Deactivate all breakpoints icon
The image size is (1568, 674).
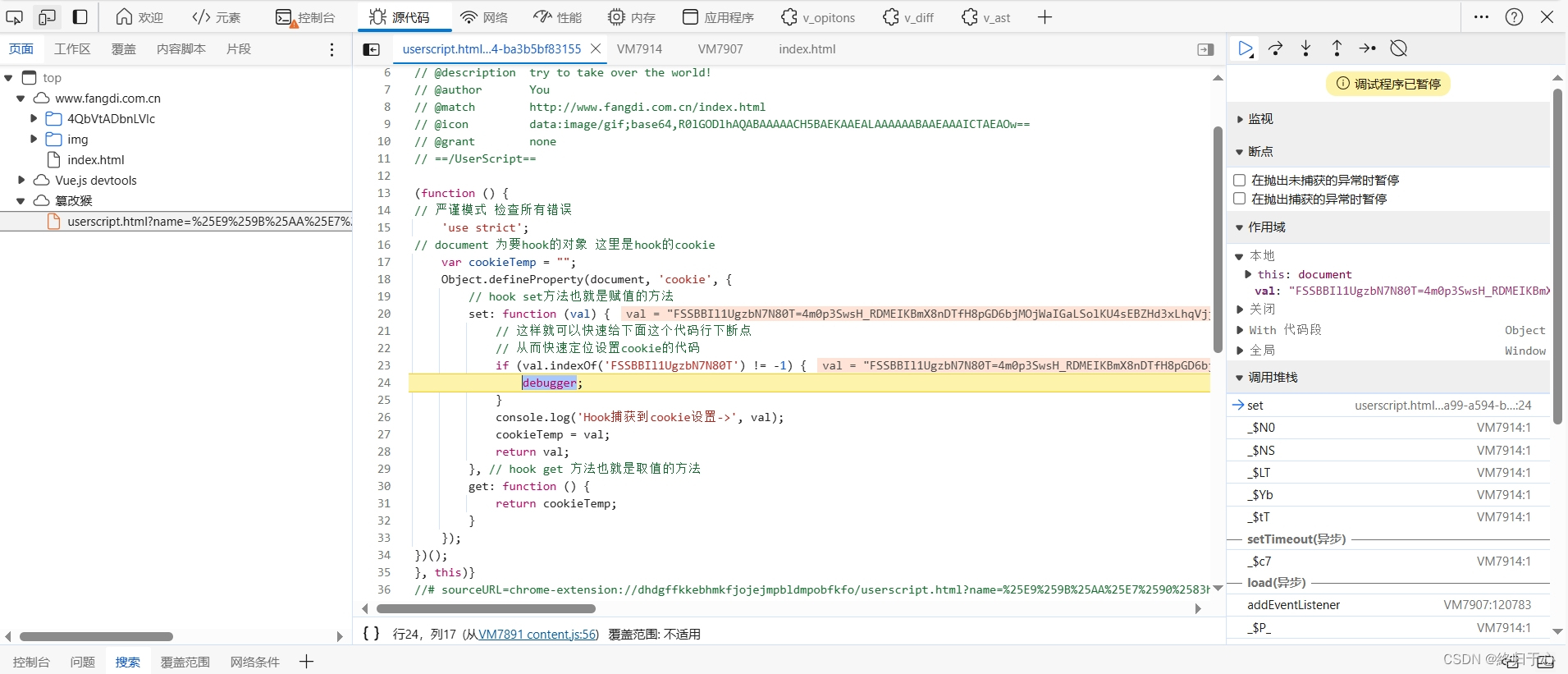tap(1399, 48)
